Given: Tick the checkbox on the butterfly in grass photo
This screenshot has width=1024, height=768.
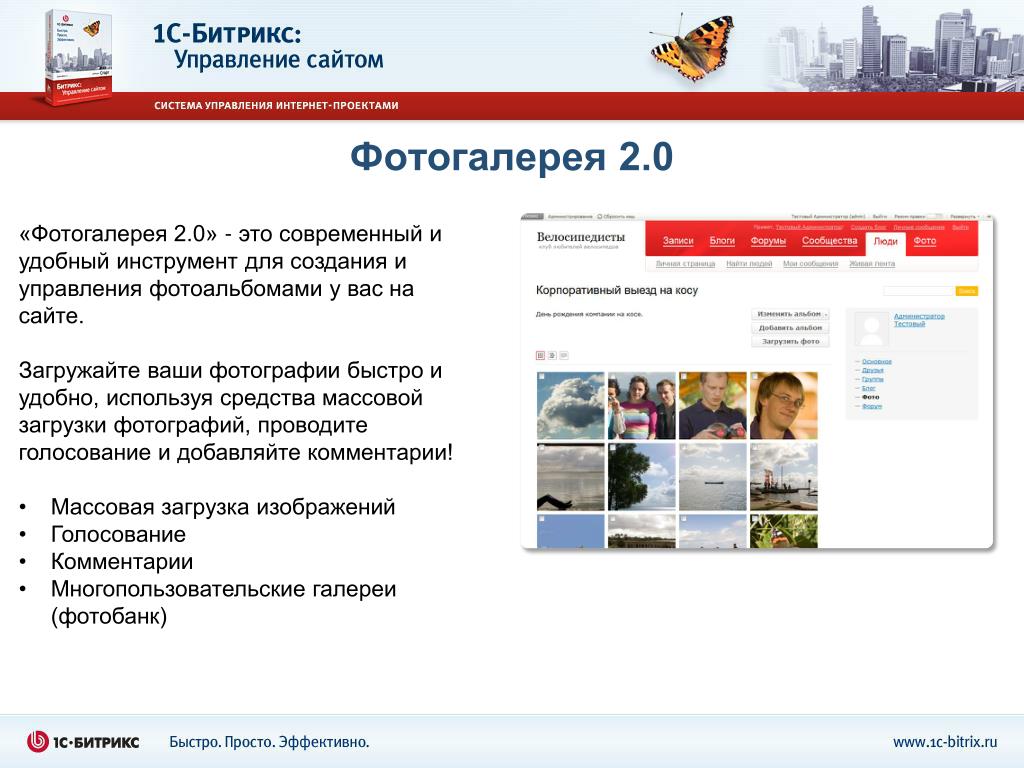Looking at the screenshot, I should click(x=755, y=519).
